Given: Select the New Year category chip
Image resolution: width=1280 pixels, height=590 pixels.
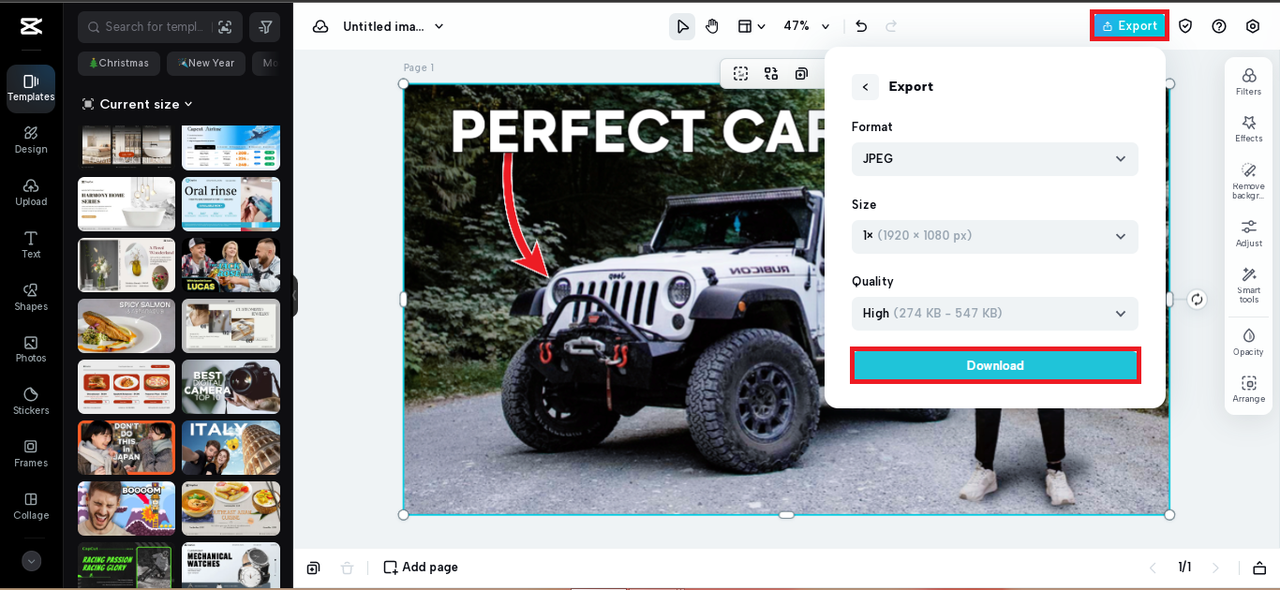Looking at the screenshot, I should click(x=206, y=63).
